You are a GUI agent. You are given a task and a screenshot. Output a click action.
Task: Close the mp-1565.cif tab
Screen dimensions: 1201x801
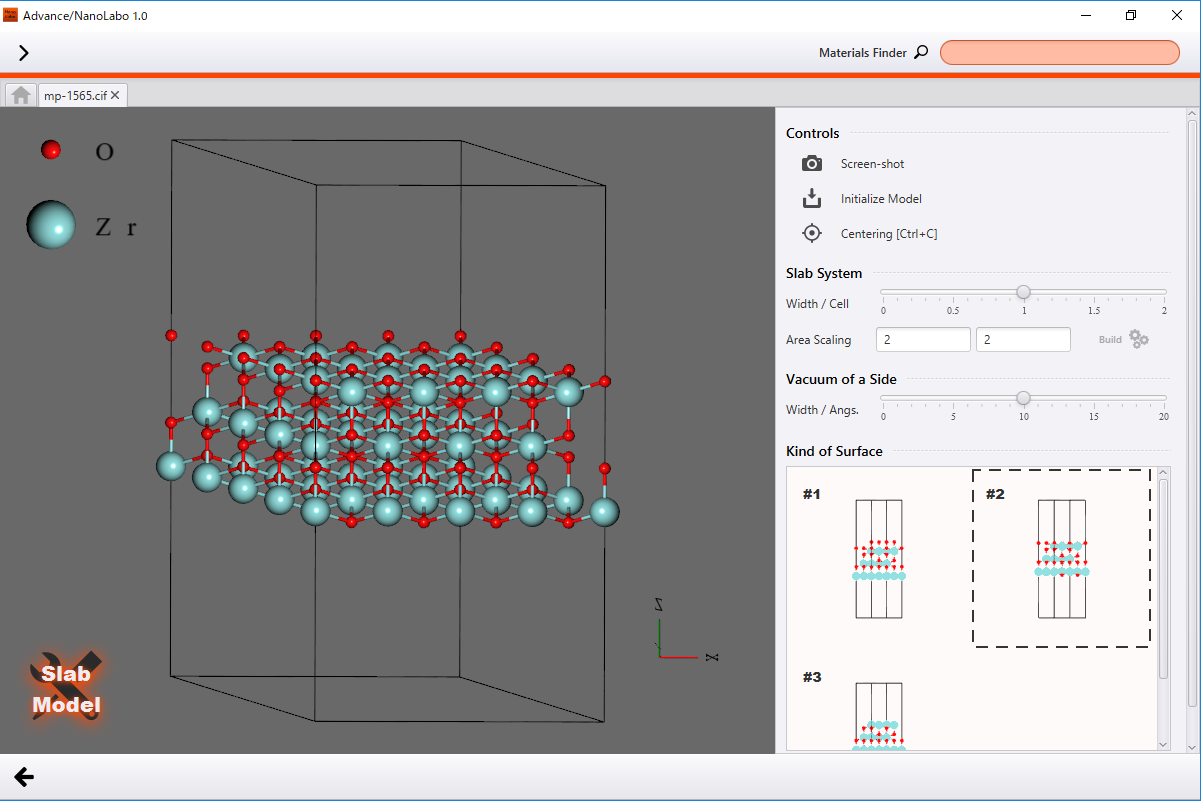(x=115, y=95)
